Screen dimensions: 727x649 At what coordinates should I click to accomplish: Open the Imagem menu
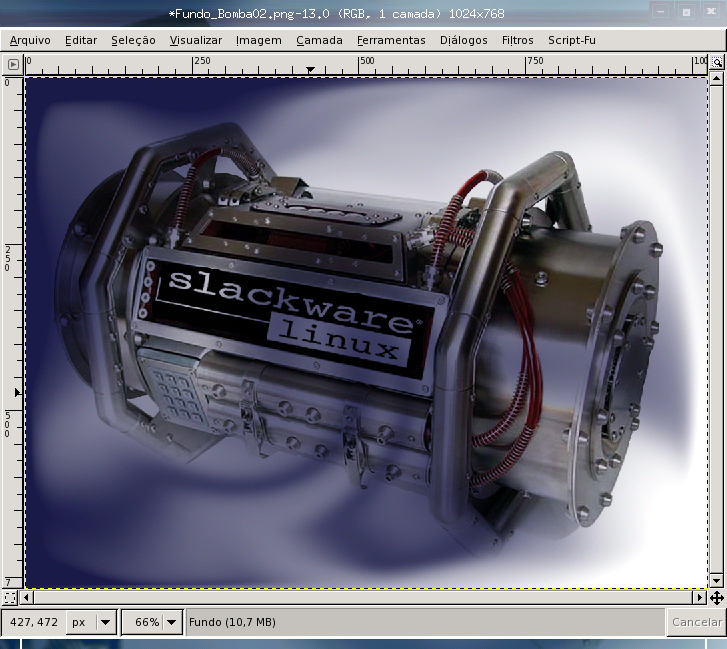pos(258,40)
